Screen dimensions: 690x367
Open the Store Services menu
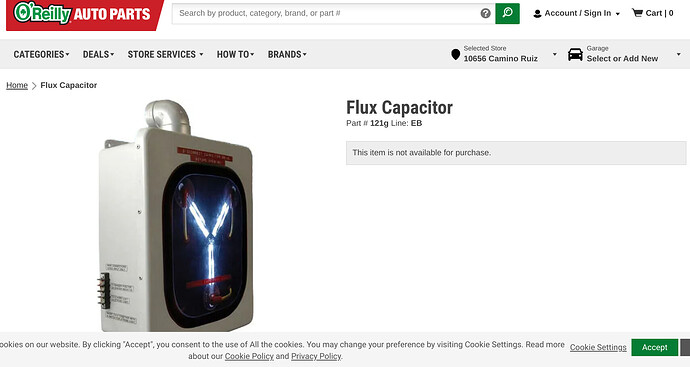pyautogui.click(x=165, y=54)
